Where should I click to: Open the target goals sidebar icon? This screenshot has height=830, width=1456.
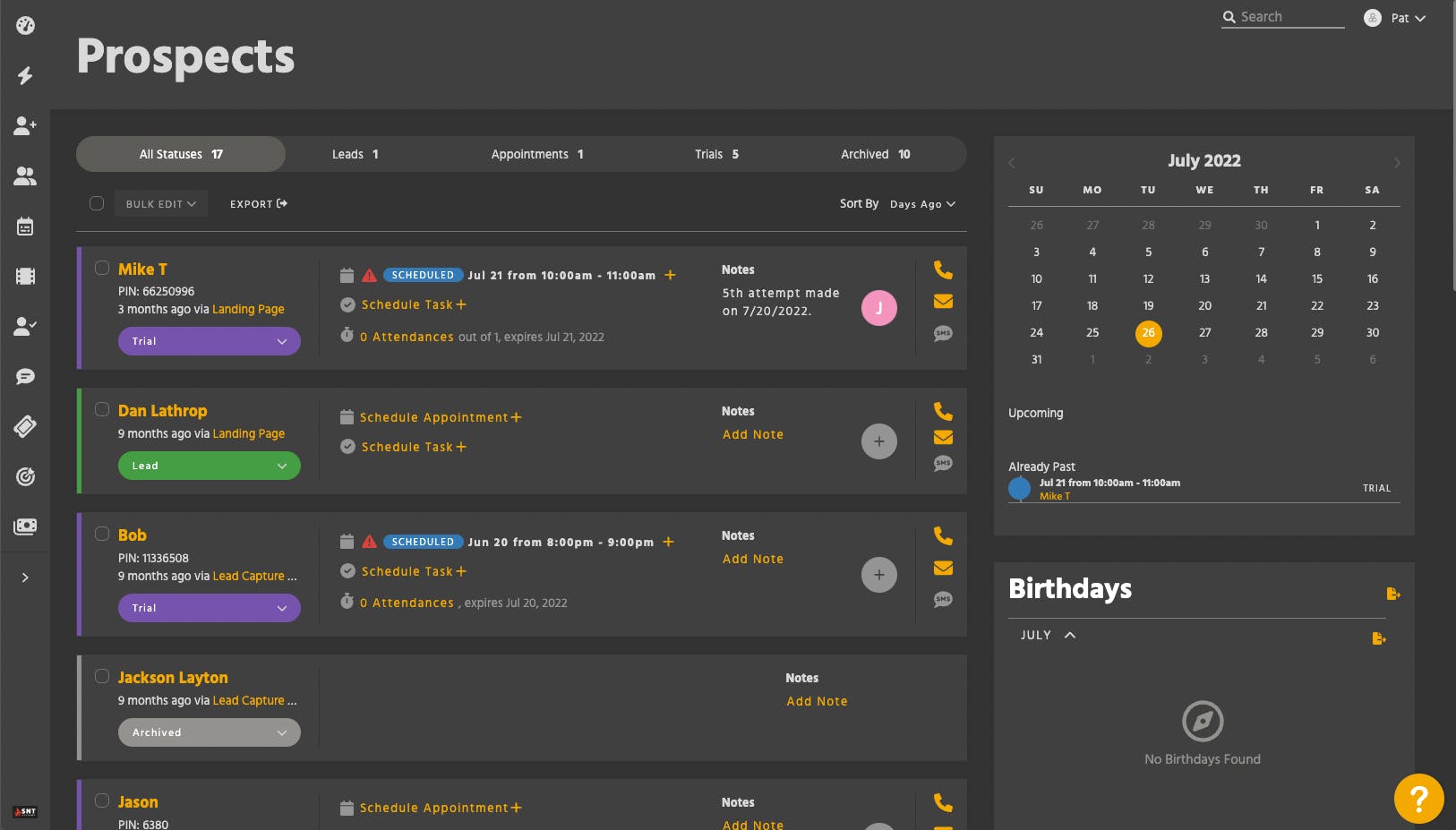[25, 476]
